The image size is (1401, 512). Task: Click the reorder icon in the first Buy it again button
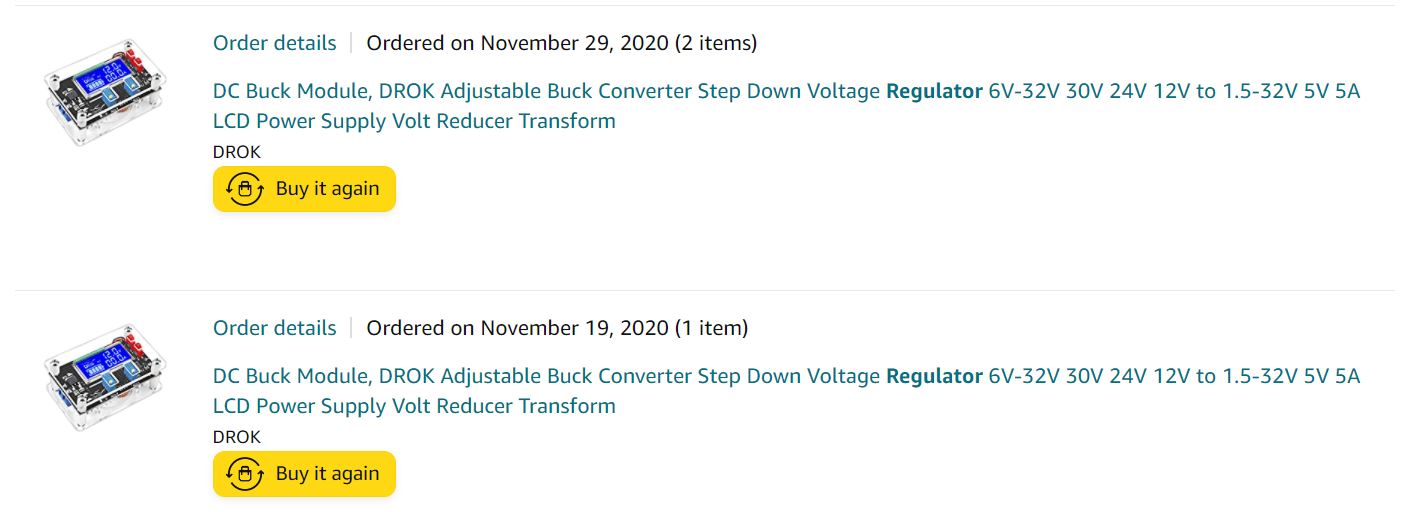244,189
